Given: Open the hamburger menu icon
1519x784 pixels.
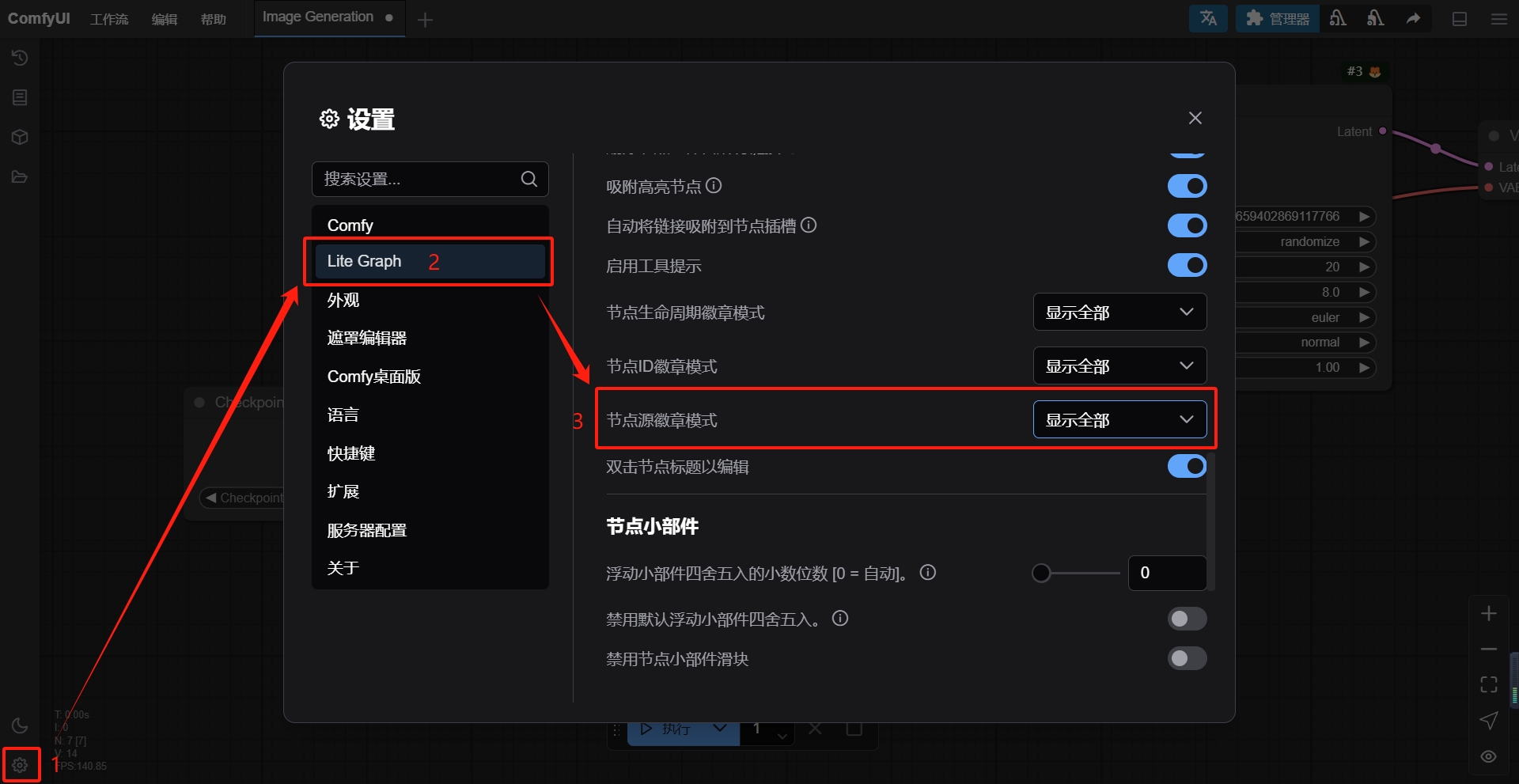Looking at the screenshot, I should tap(1499, 19).
